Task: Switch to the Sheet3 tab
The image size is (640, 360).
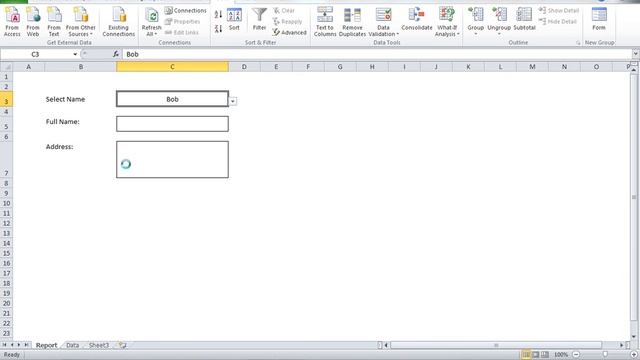Action: (x=99, y=345)
